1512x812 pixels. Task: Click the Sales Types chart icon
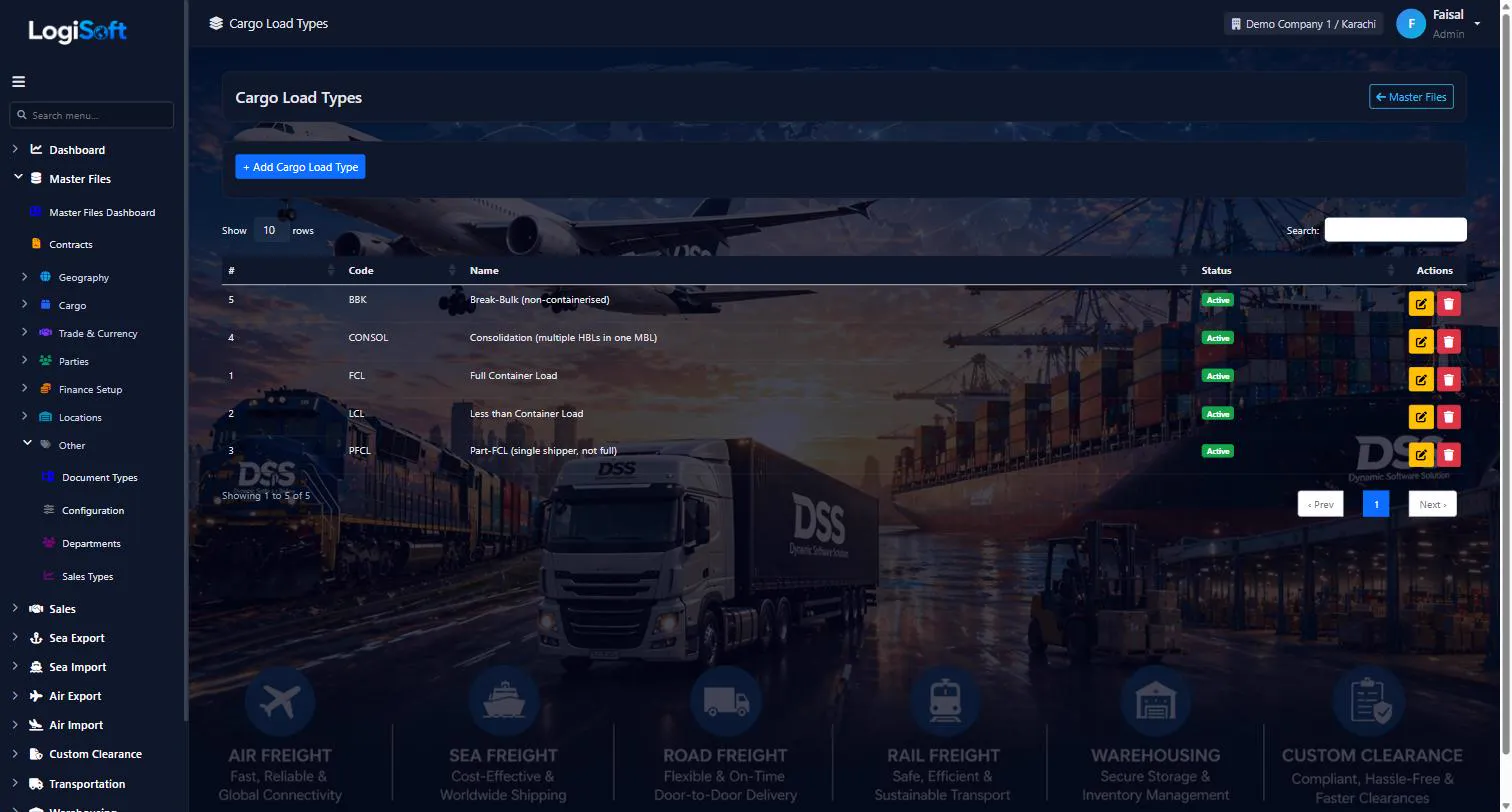48,576
